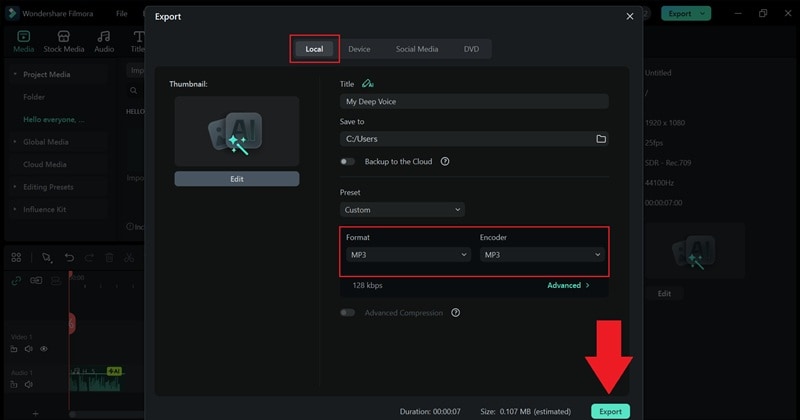Click the plus icon below the tracks
Viewport: 800px width, 420px height.
35,413
